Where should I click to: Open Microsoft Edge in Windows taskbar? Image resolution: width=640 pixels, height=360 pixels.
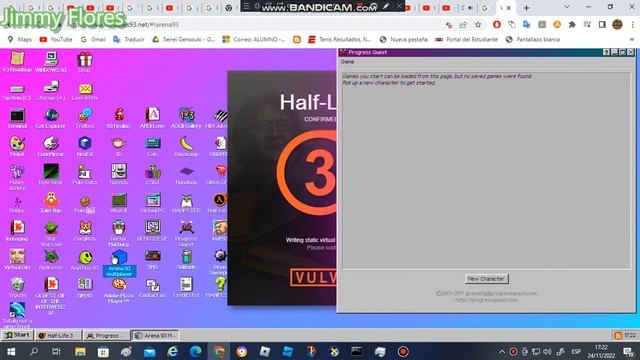(196, 351)
